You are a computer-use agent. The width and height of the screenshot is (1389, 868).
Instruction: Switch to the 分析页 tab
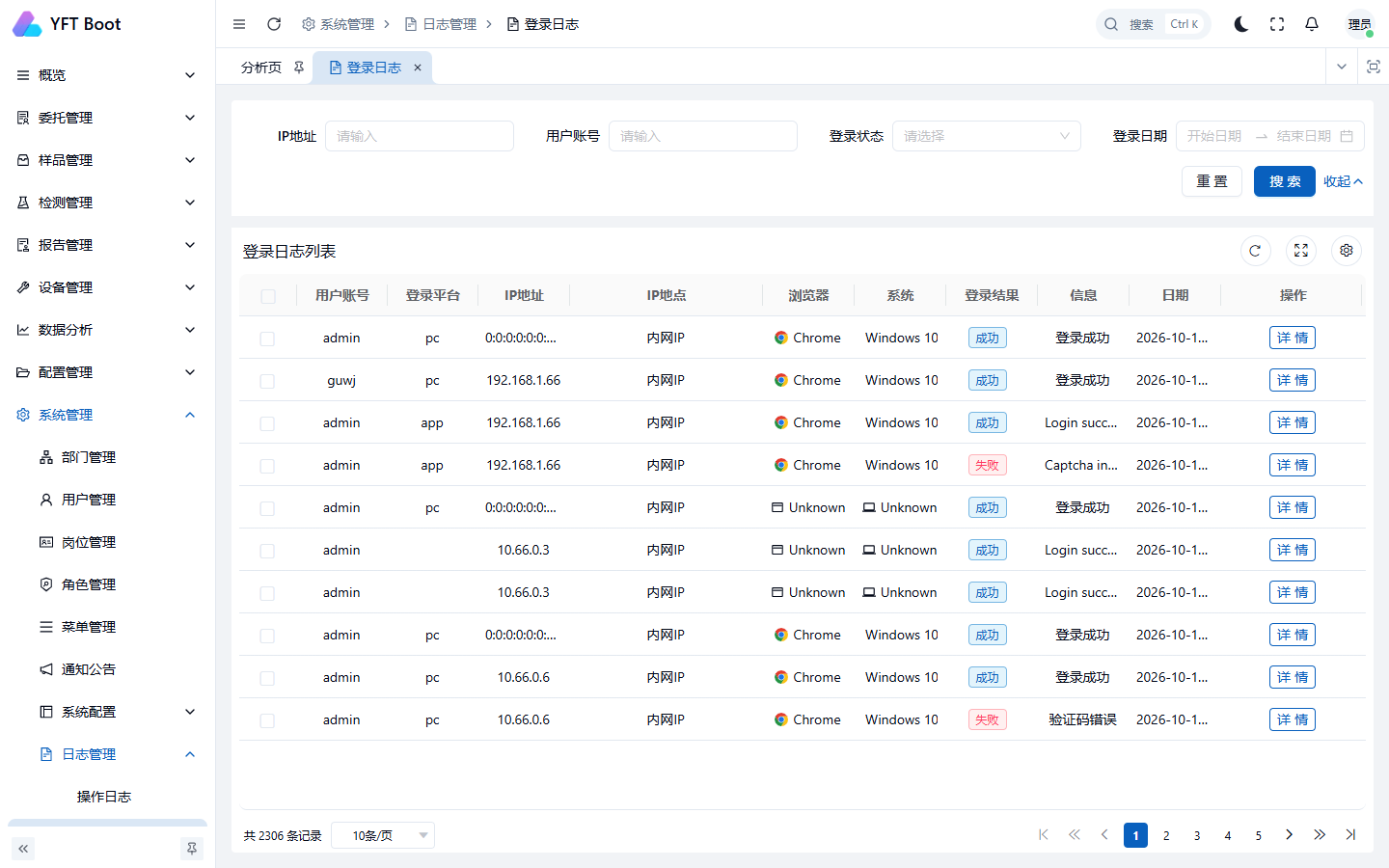[261, 68]
